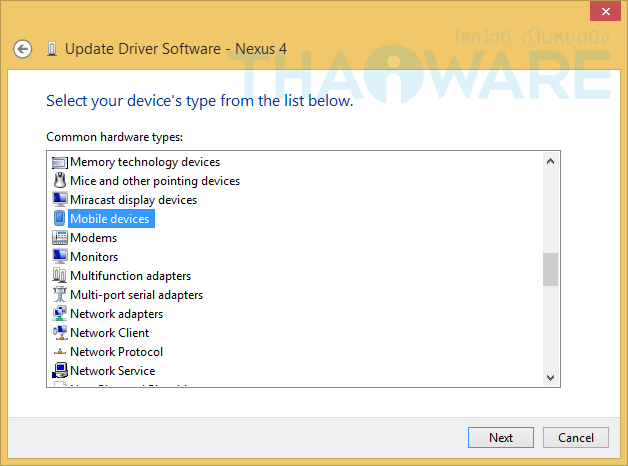The image size is (628, 466).
Task: Click the Miracast display devices icon
Action: (59, 200)
